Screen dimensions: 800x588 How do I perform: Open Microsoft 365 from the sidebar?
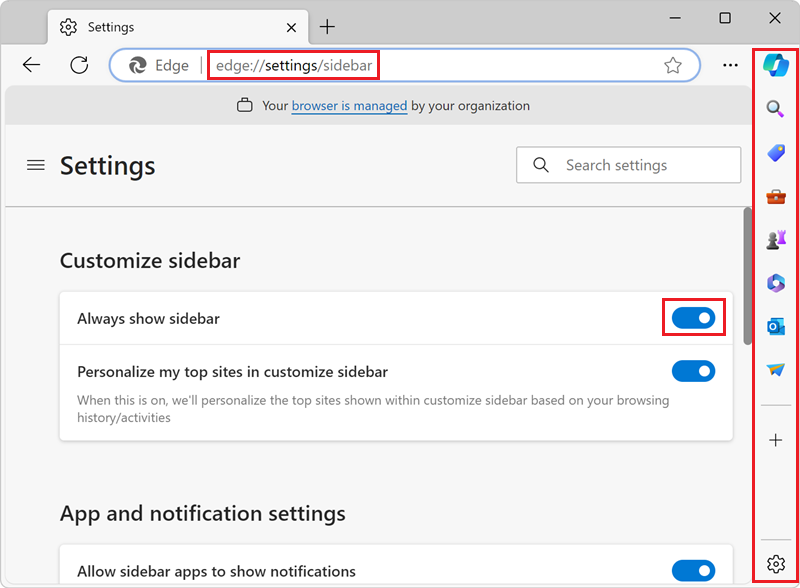(x=775, y=283)
